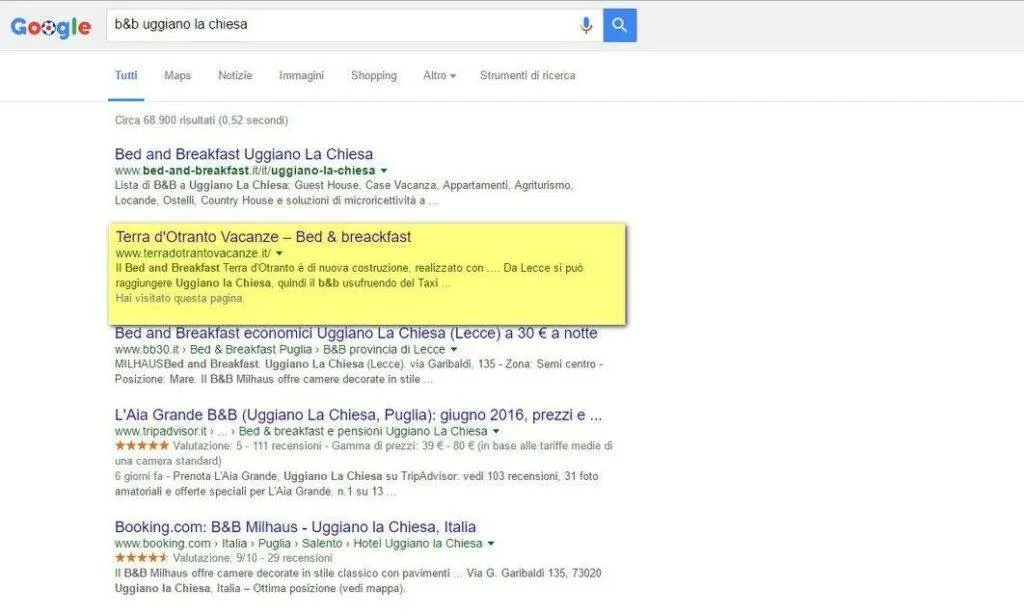Image resolution: width=1024 pixels, height=615 pixels.
Task: Open Terra d'Otranto Vacanze highlighted result
Action: pos(263,237)
